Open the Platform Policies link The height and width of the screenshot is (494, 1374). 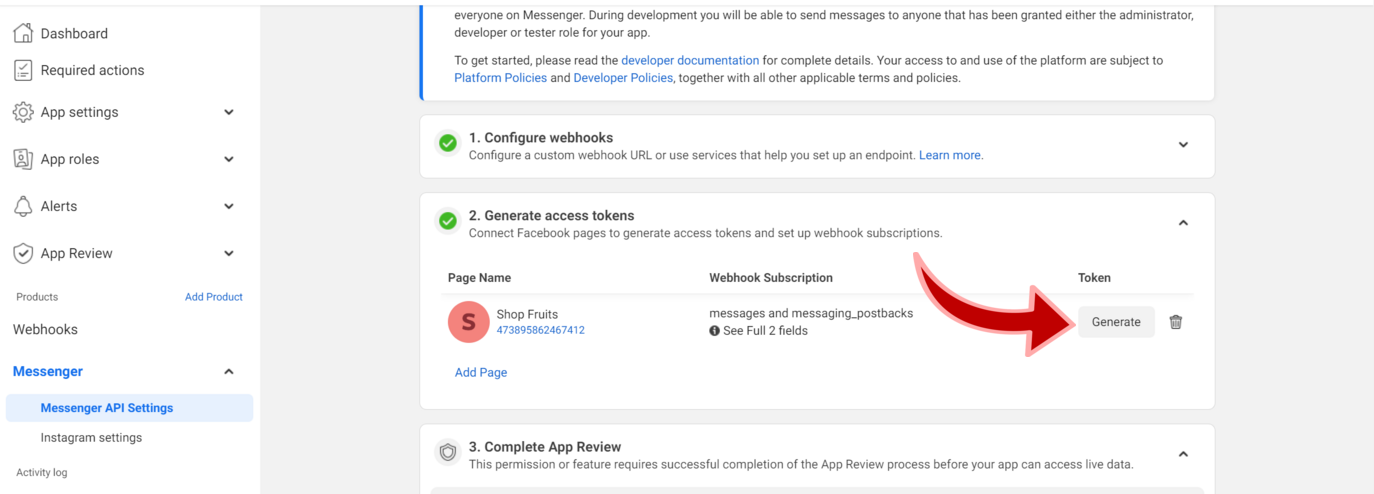[500, 78]
